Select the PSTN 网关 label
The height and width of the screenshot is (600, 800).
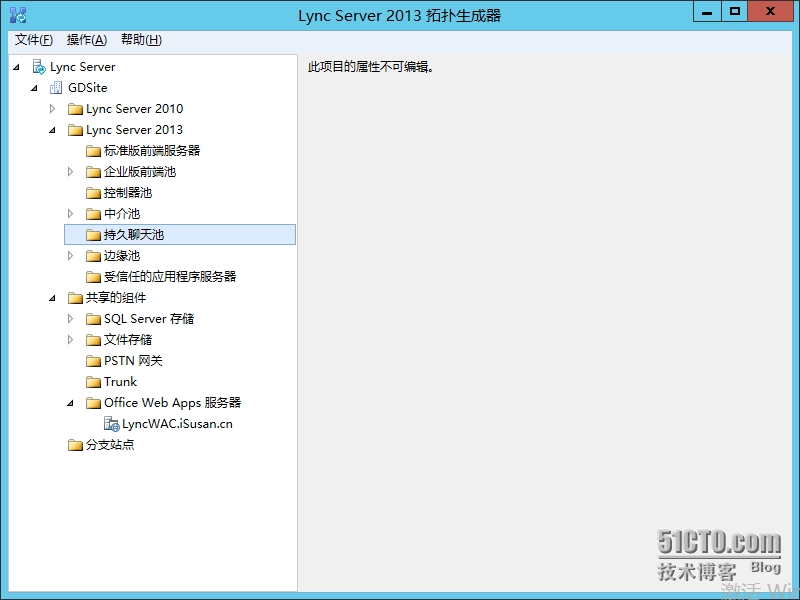pos(133,361)
